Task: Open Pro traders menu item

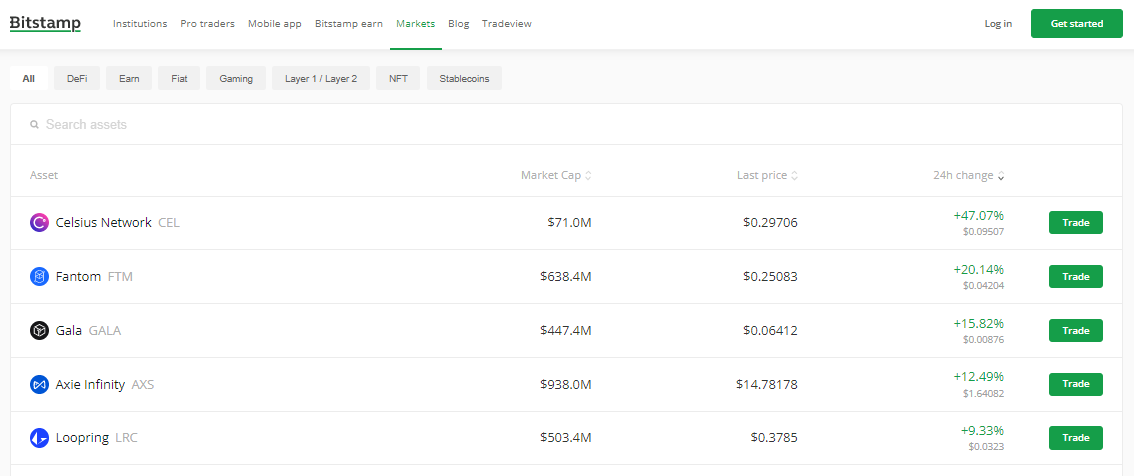Action: coord(208,24)
